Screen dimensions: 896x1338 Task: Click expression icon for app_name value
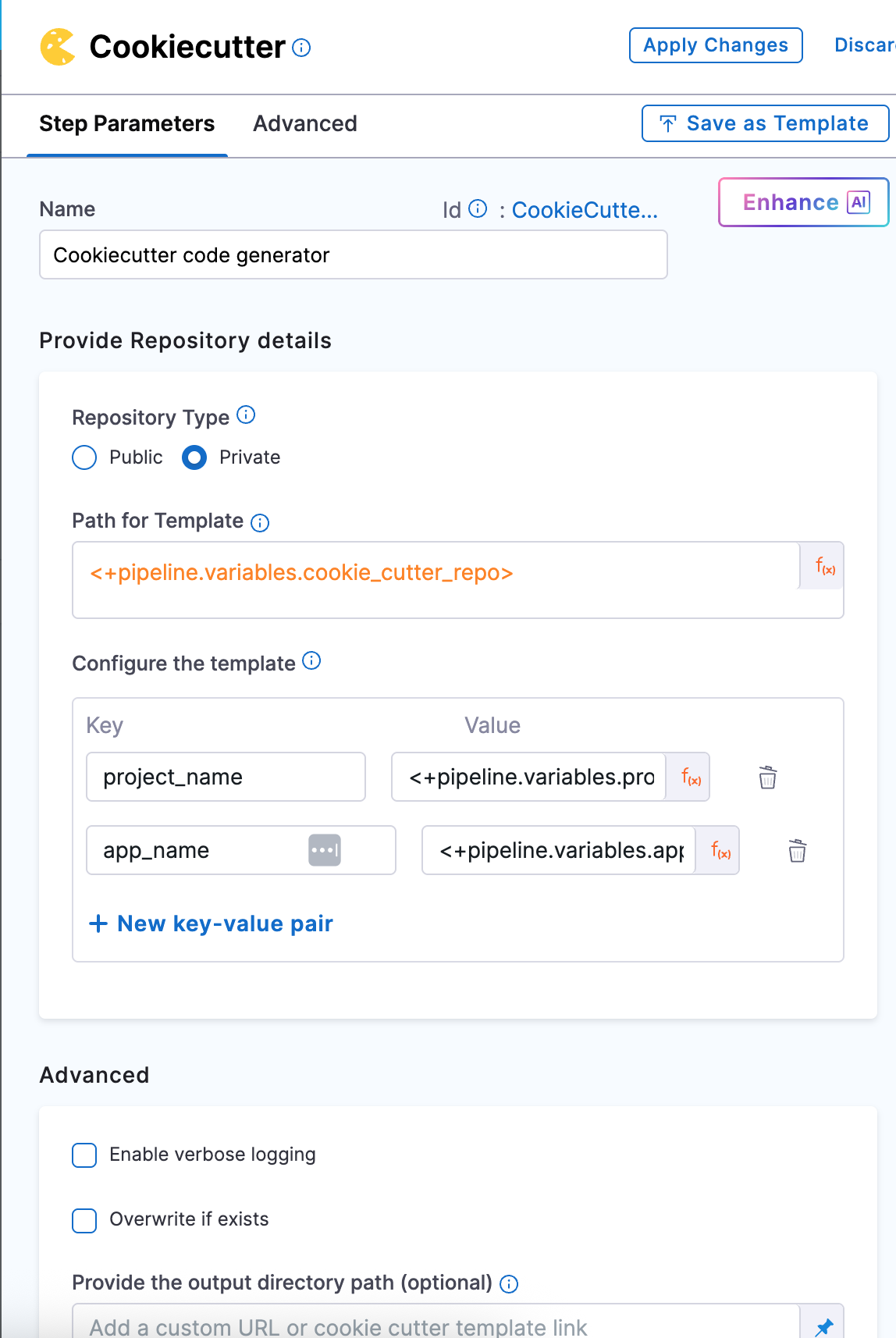720,851
